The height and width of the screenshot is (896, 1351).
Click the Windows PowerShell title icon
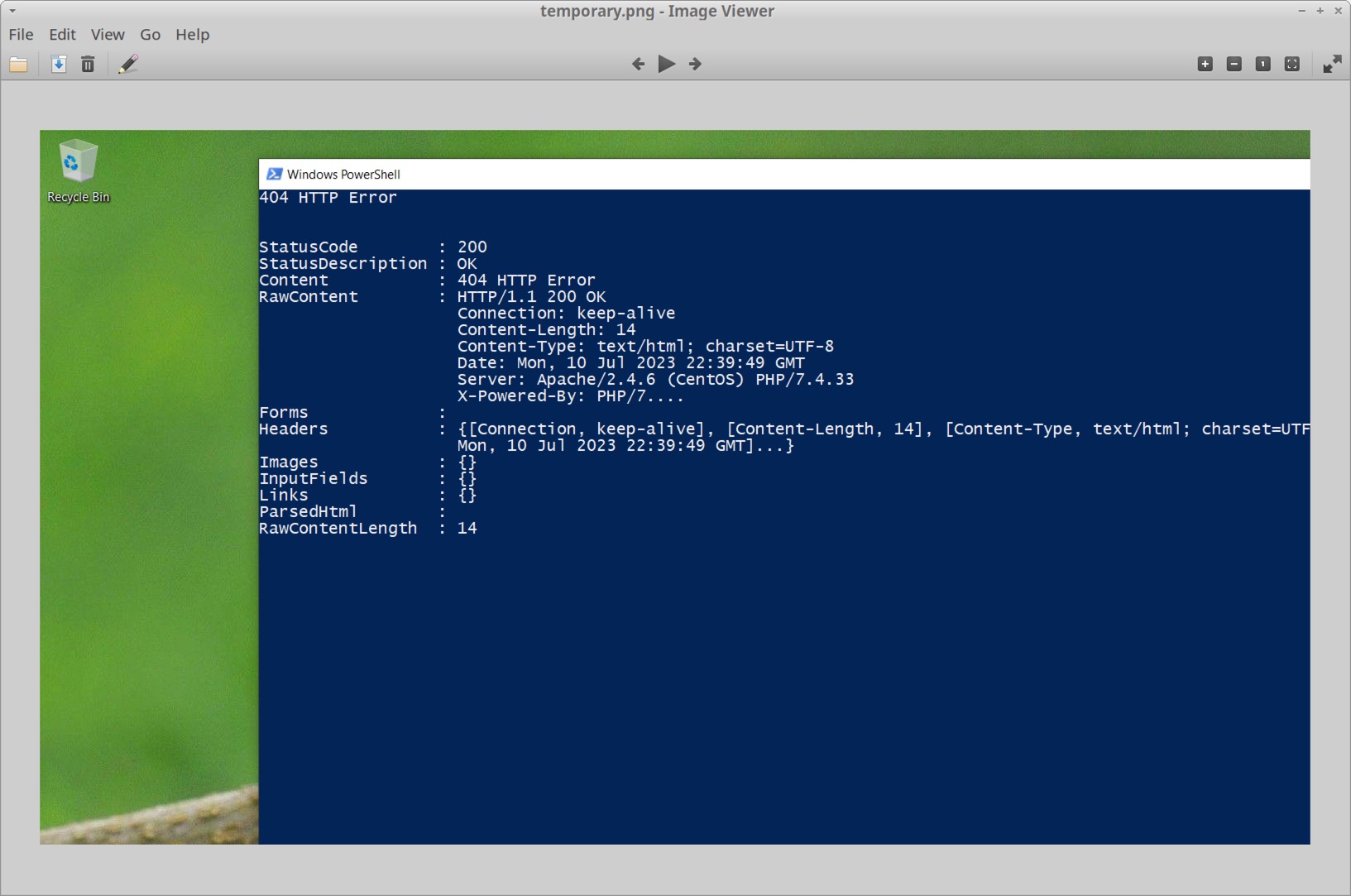(275, 174)
